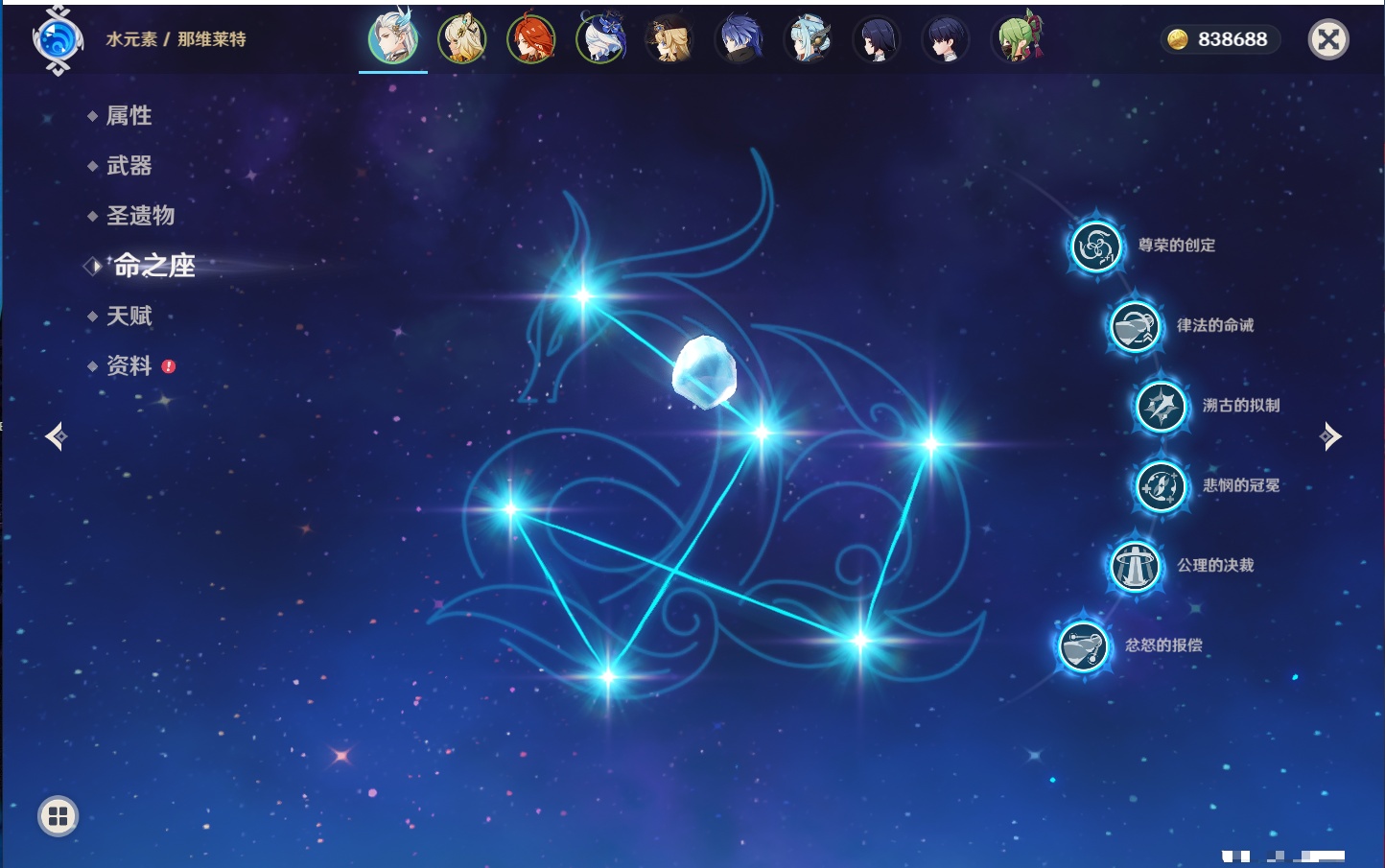Select the green-haired masked character avatar

1017,39
